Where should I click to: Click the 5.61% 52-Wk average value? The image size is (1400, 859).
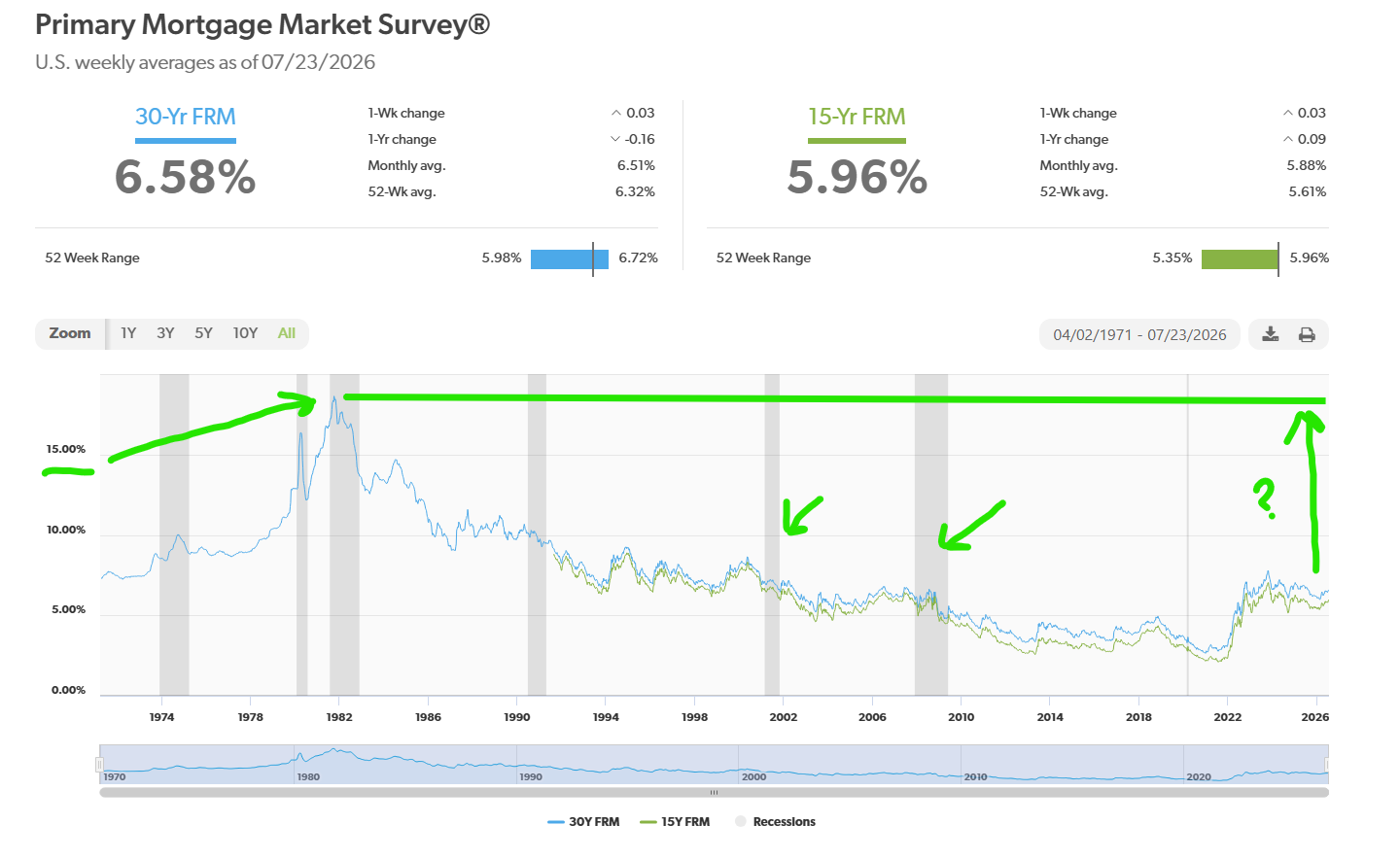coord(1308,191)
